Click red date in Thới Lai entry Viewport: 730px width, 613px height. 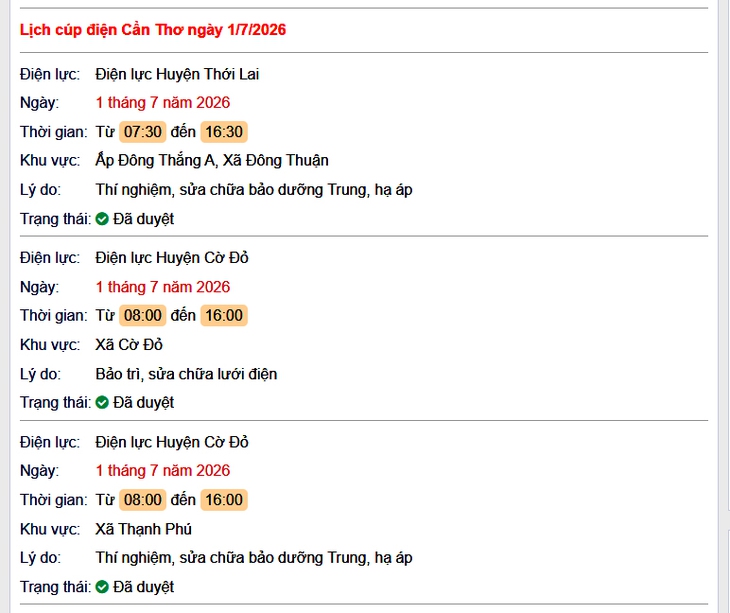[162, 103]
